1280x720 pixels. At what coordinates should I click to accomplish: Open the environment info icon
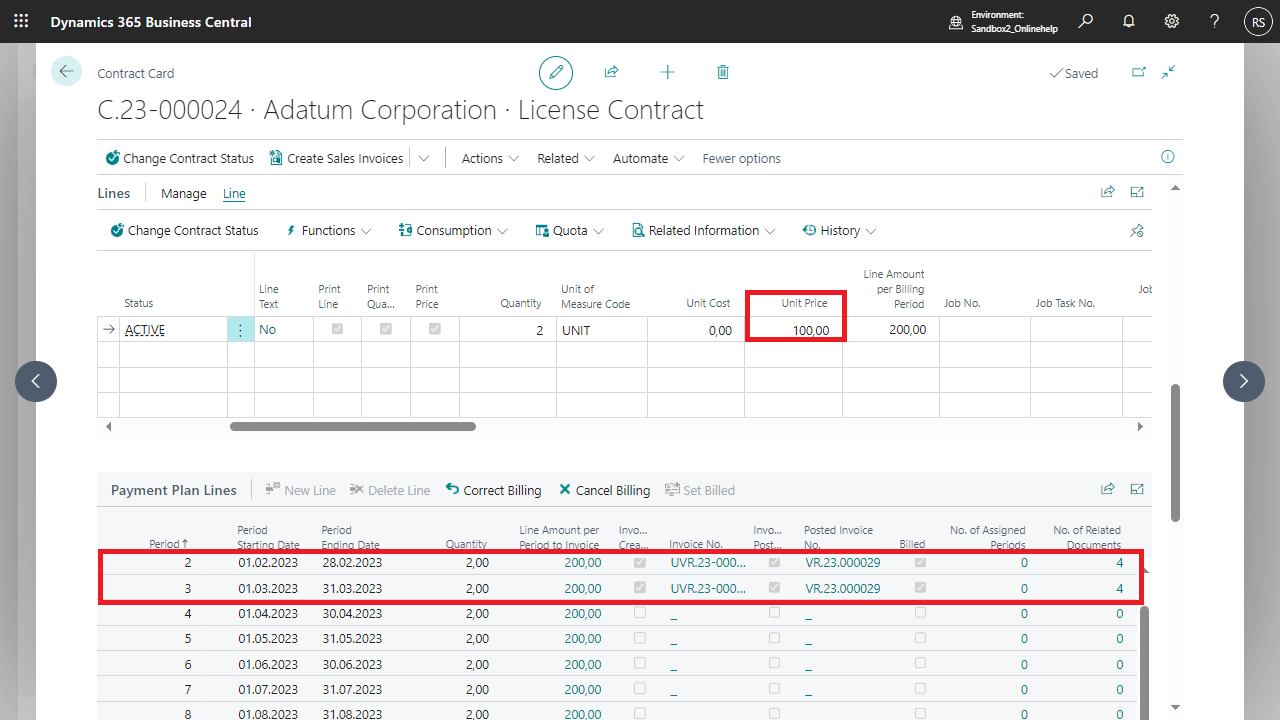[x=956, y=22]
